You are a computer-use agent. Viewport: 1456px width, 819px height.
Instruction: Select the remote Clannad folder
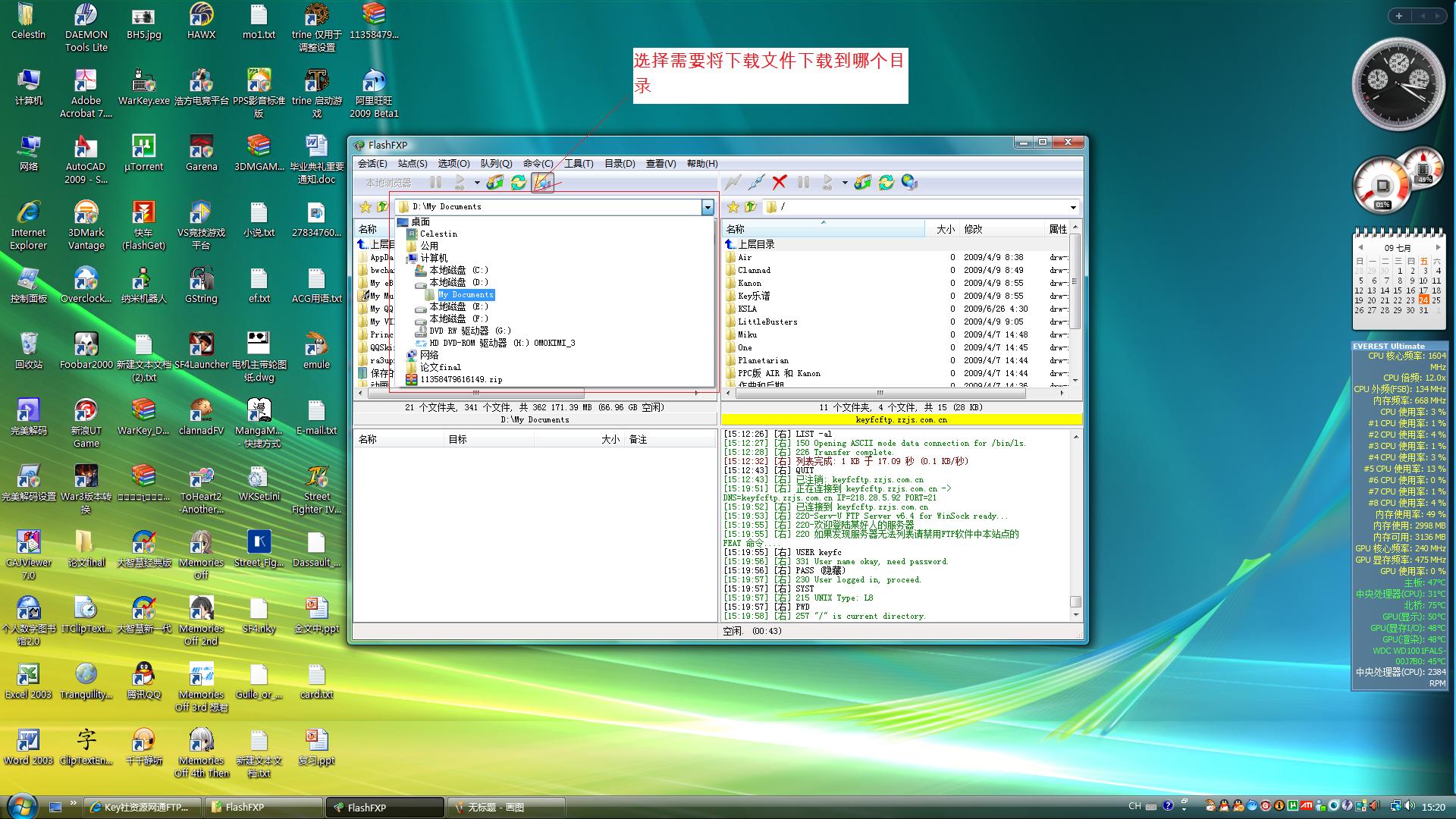tap(754, 271)
